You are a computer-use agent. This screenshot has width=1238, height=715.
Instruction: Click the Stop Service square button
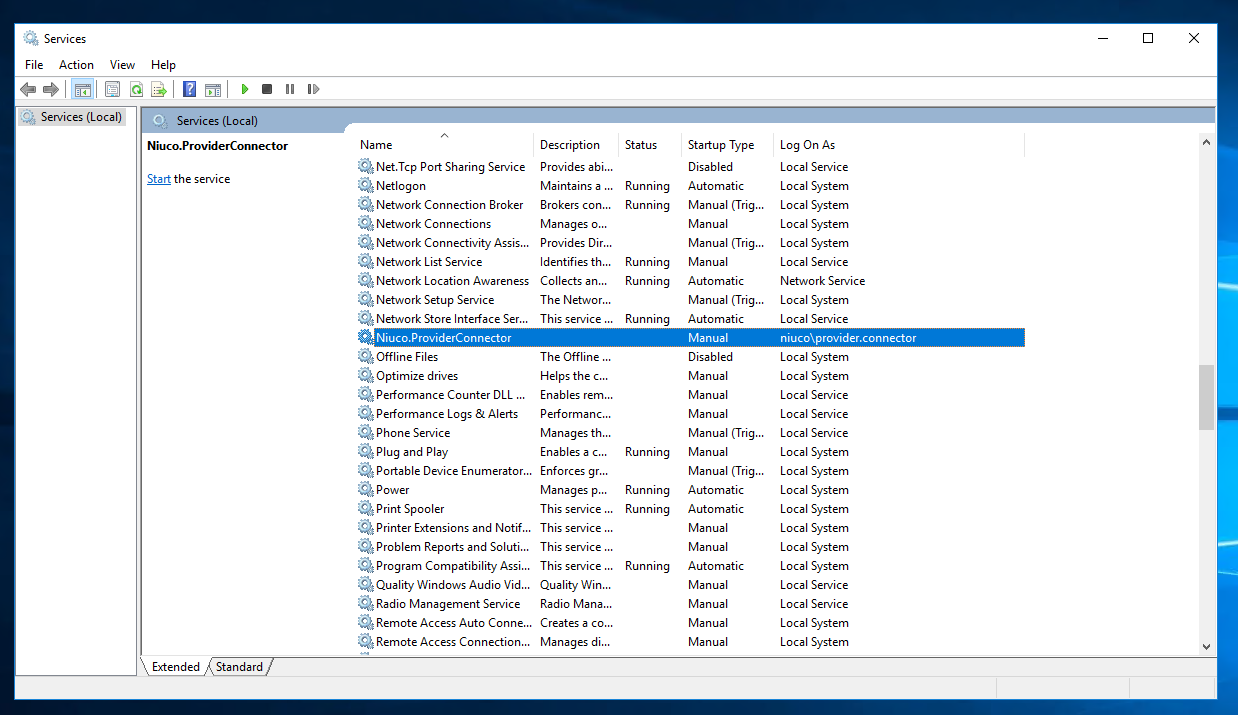(x=267, y=89)
